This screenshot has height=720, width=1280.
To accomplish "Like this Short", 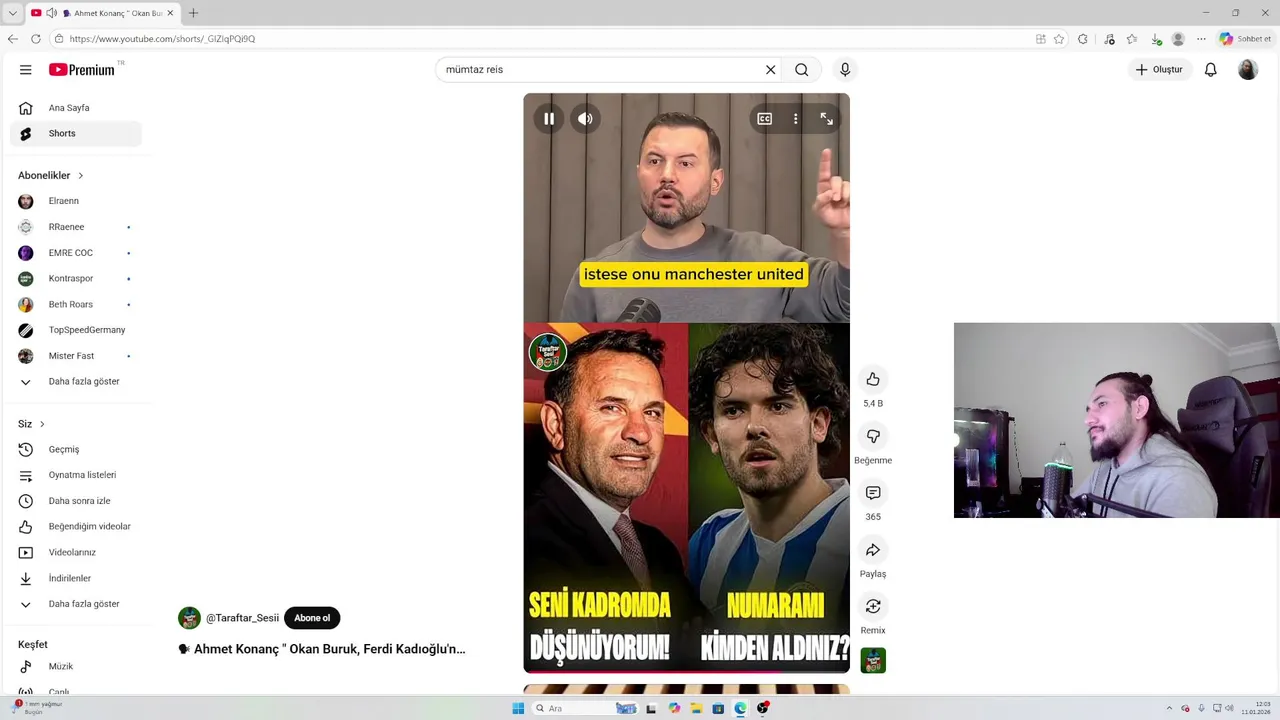I will click(873, 379).
